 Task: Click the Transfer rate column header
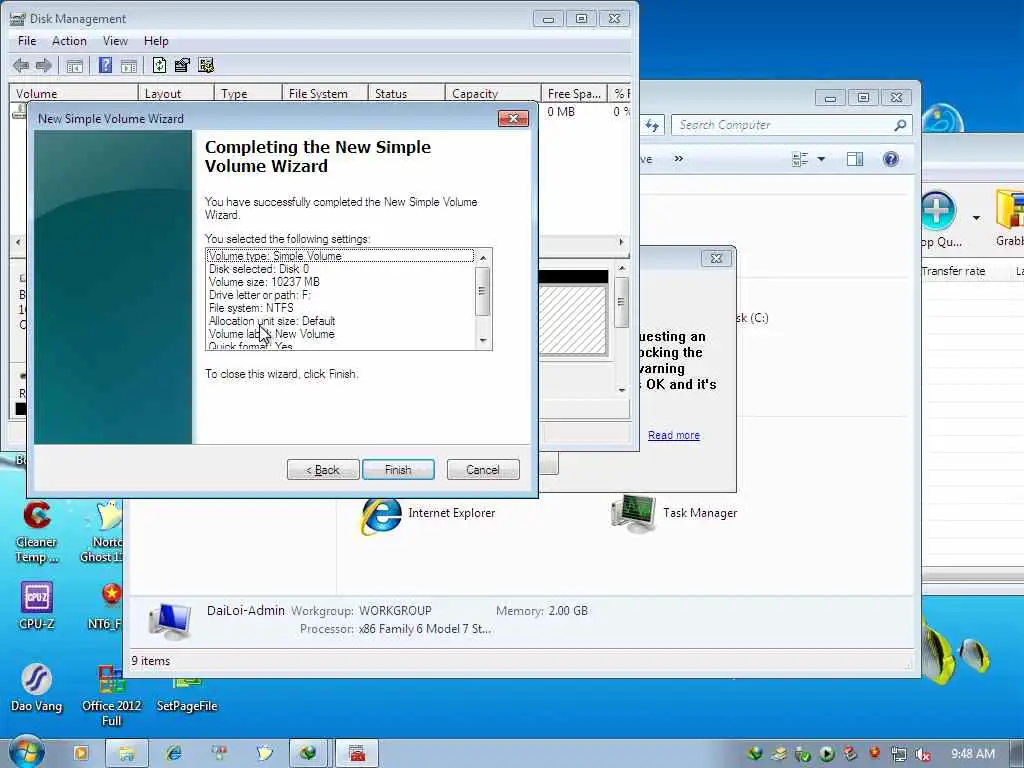[953, 271]
